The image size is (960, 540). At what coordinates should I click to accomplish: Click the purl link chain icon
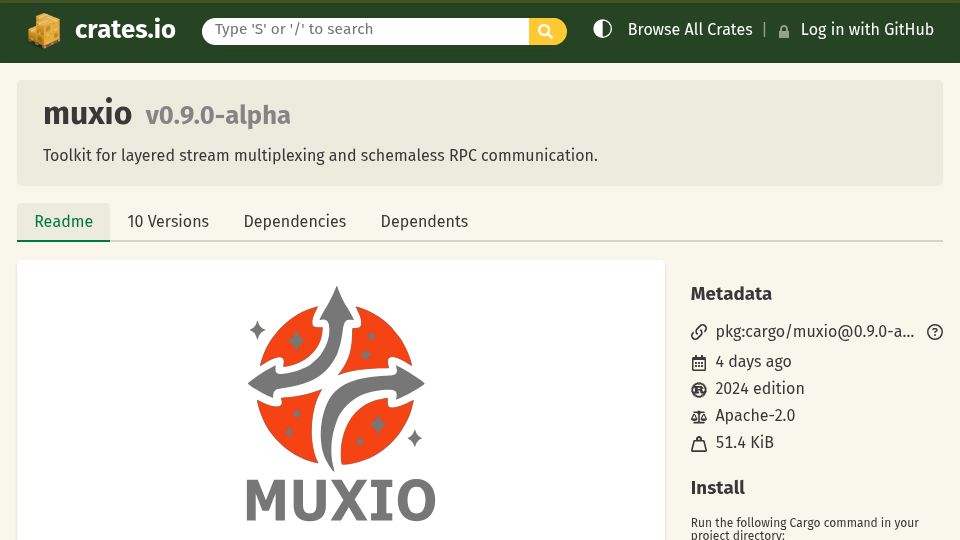click(699, 332)
